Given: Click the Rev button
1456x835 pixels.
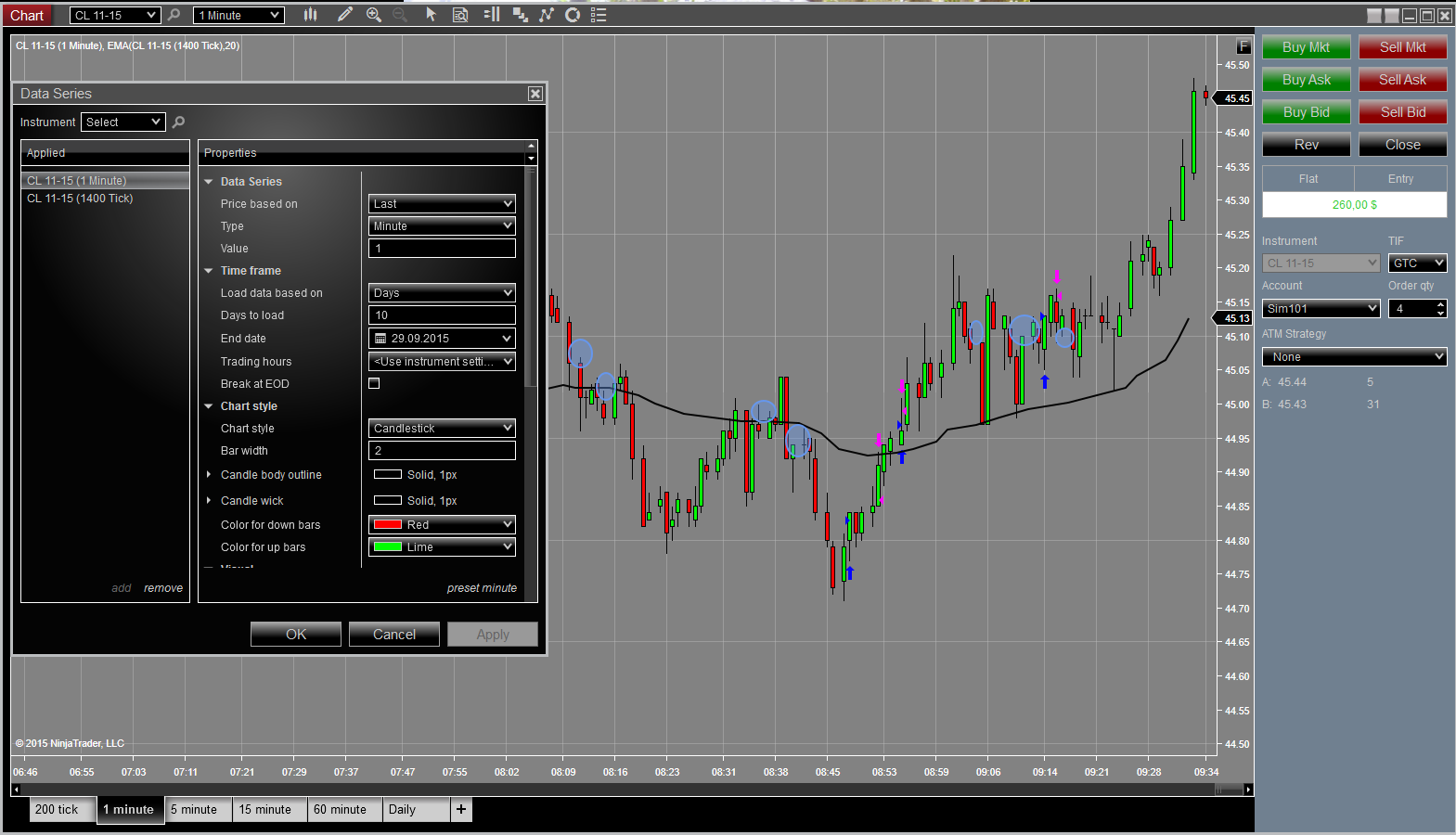Looking at the screenshot, I should 1306,145.
